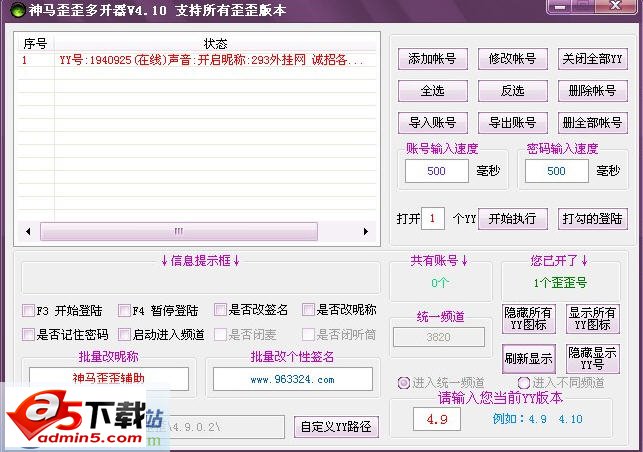
Task: Select the 进入统一频道 radio button
Action: pos(404,383)
